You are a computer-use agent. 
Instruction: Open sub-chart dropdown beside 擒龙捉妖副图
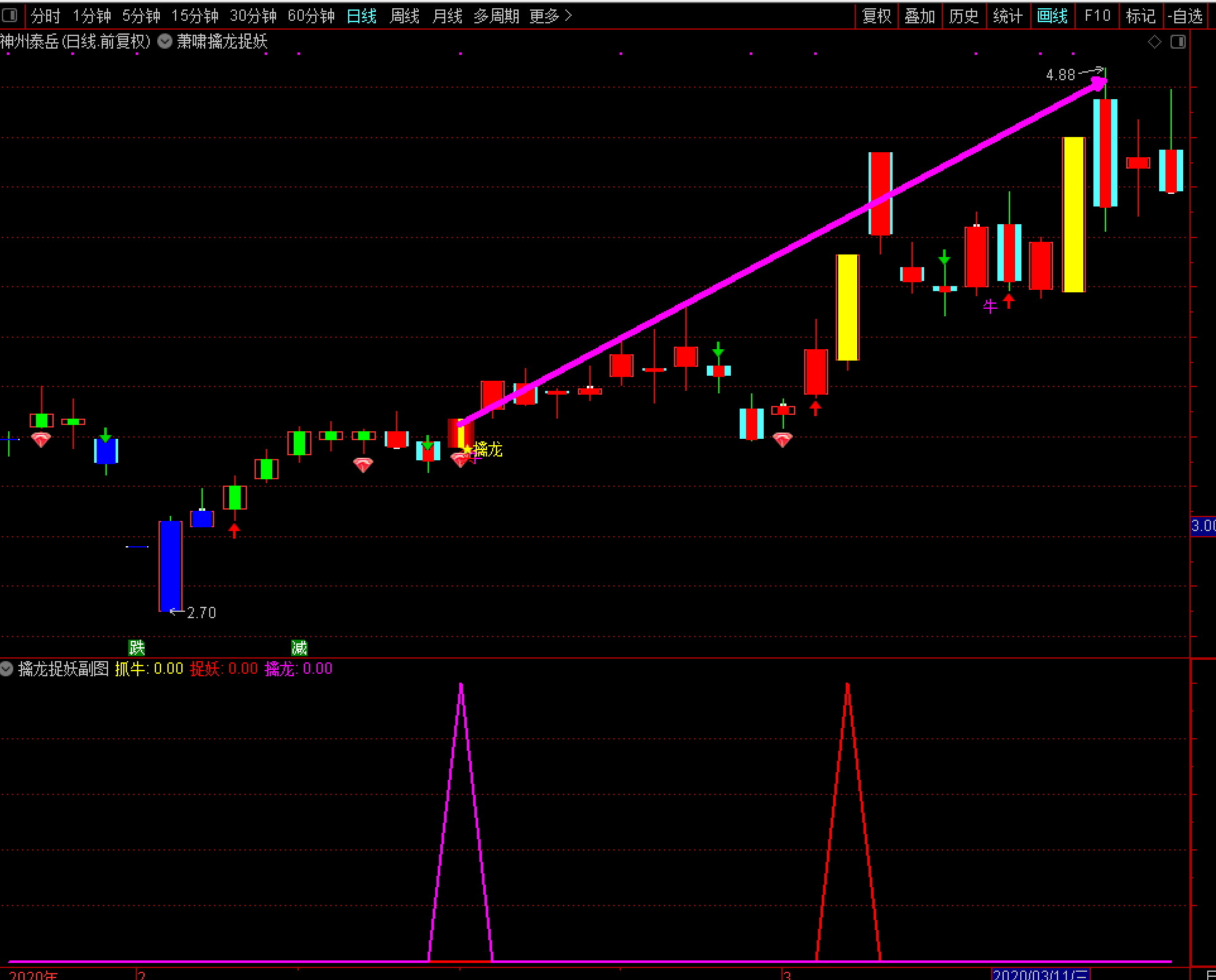coord(7,669)
